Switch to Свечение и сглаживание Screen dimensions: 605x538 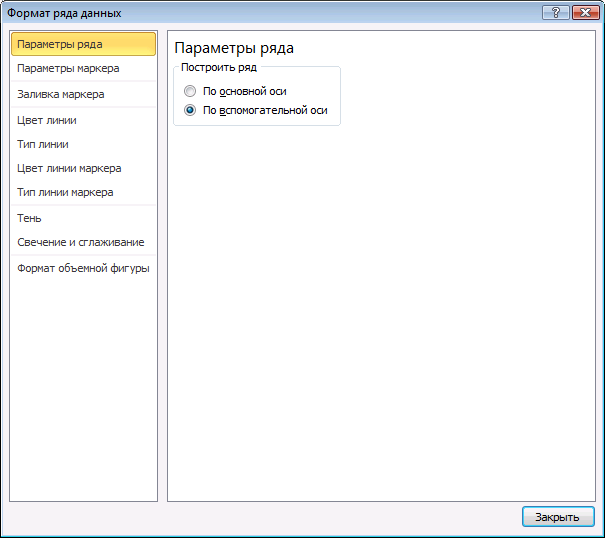83,242
